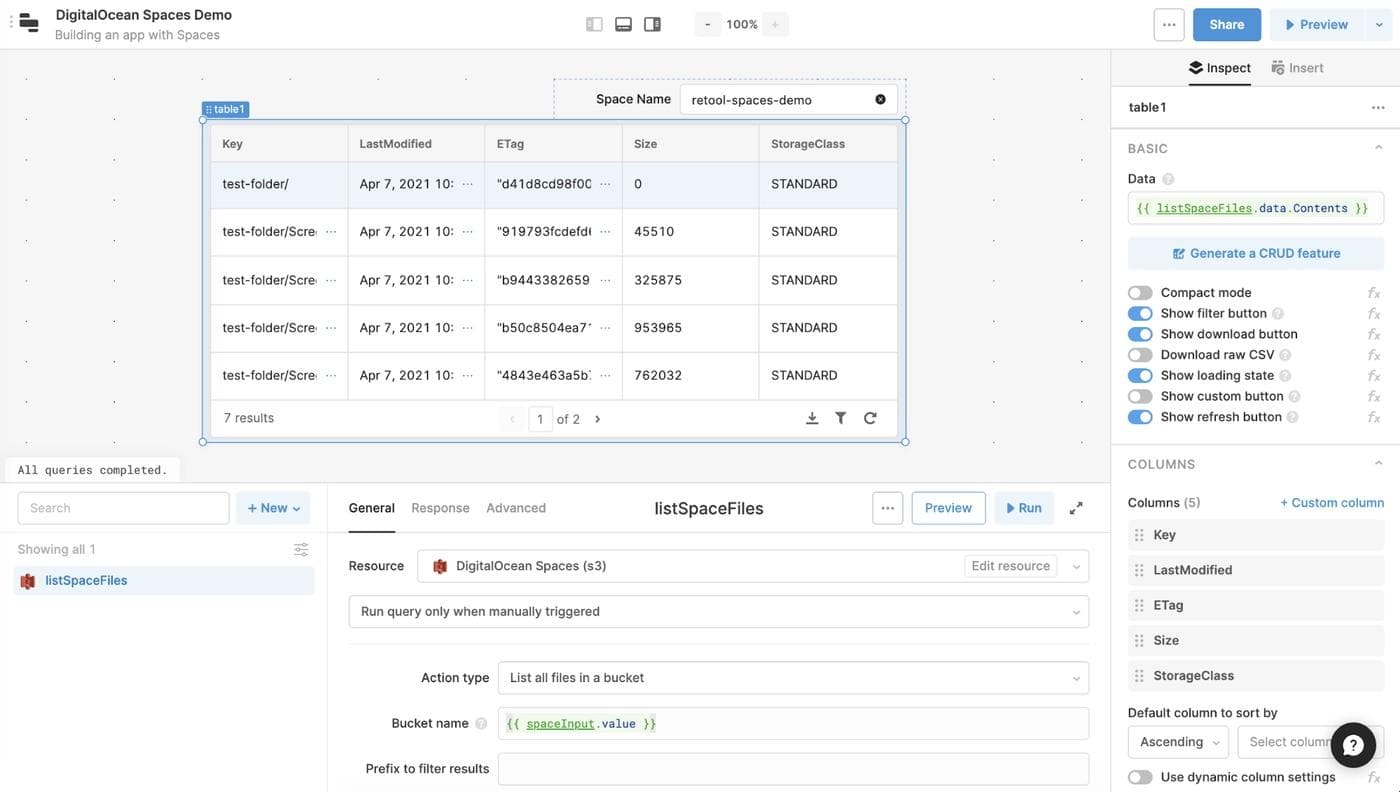The width and height of the screenshot is (1400, 792).
Task: Expand the query editor to fullscreen
Action: tap(1076, 508)
